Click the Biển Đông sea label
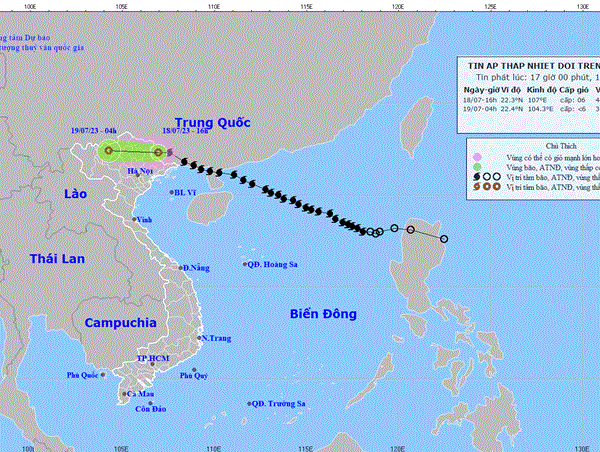The height and width of the screenshot is (452, 600). tap(323, 314)
